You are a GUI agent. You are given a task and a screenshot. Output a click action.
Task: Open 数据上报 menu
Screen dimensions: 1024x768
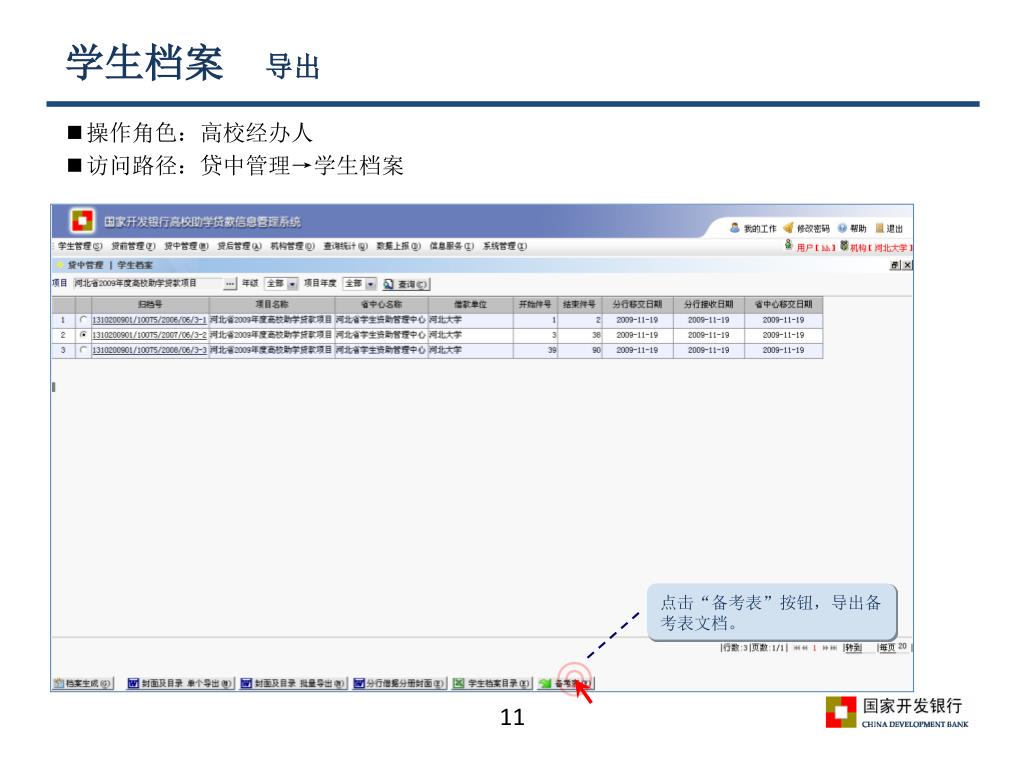tap(398, 246)
